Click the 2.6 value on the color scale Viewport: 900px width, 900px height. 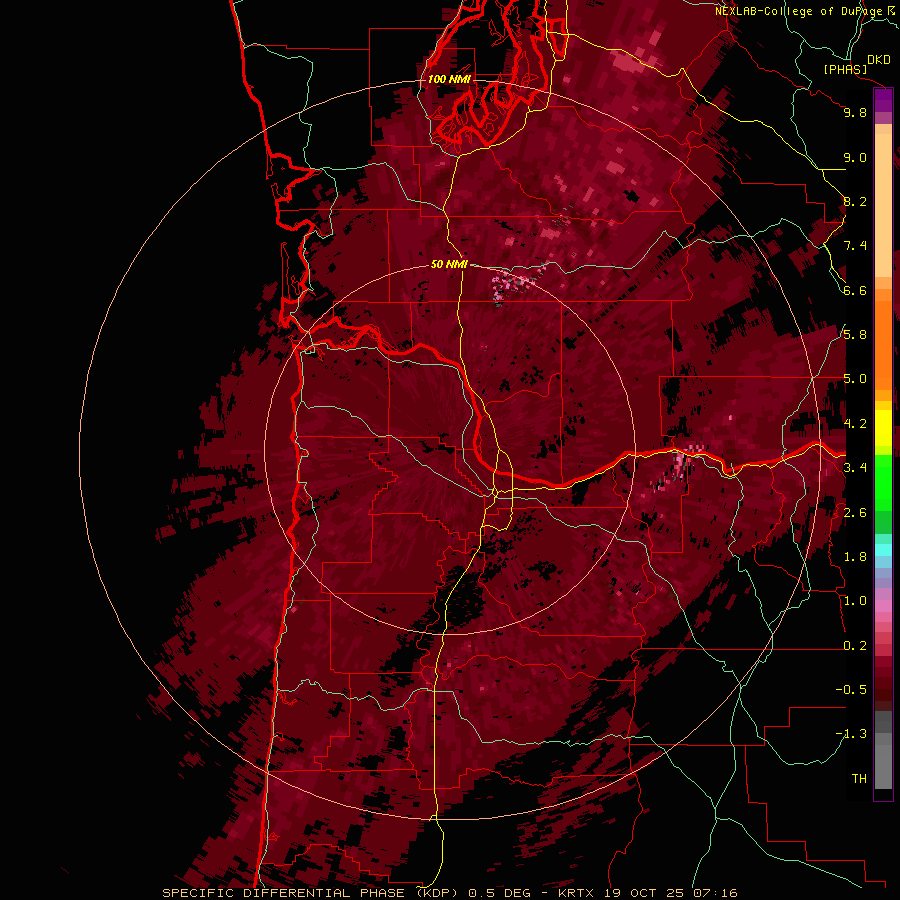coord(855,513)
